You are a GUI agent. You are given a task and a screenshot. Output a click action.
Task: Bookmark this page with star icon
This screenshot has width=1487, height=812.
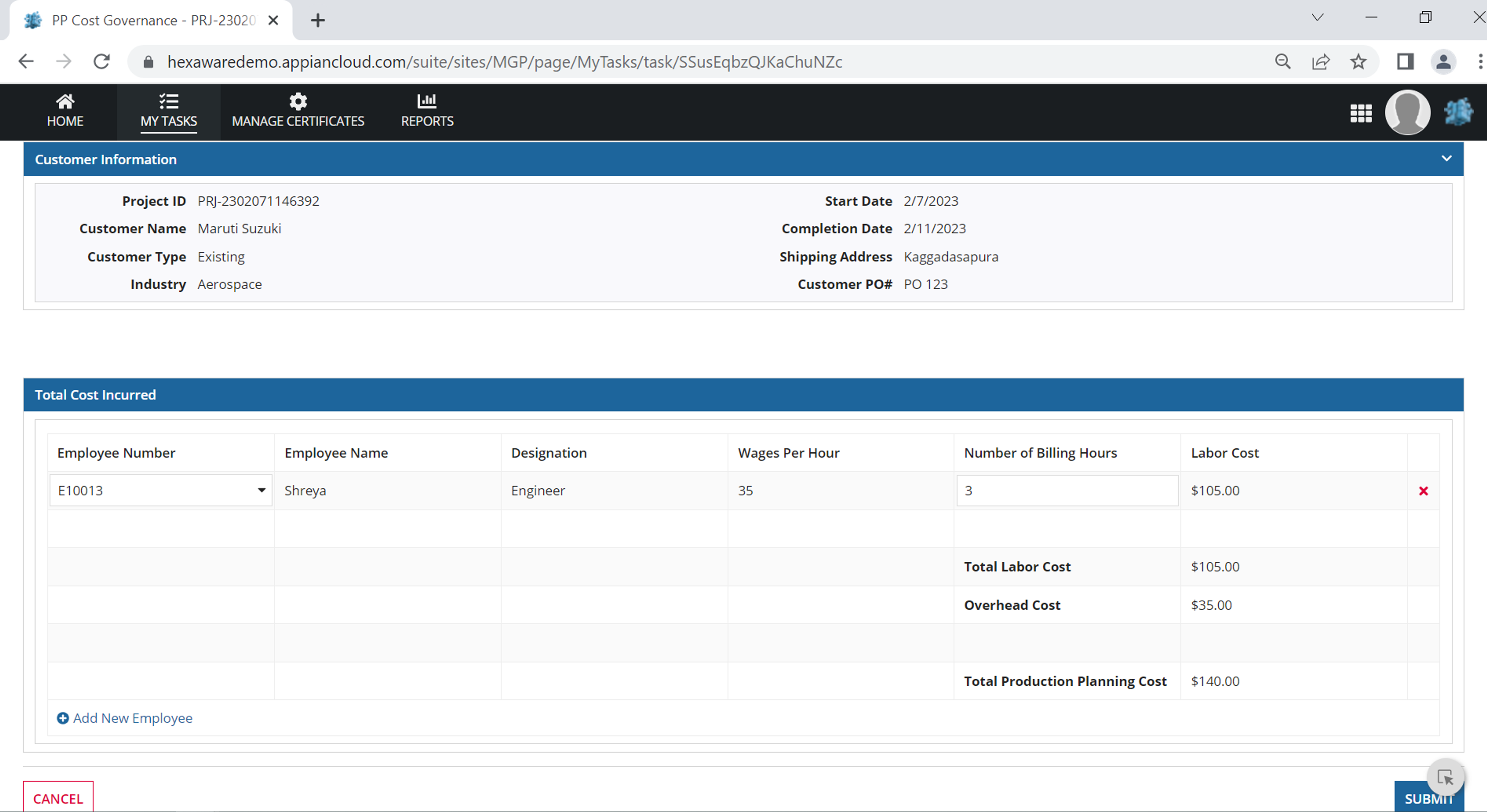(1358, 62)
